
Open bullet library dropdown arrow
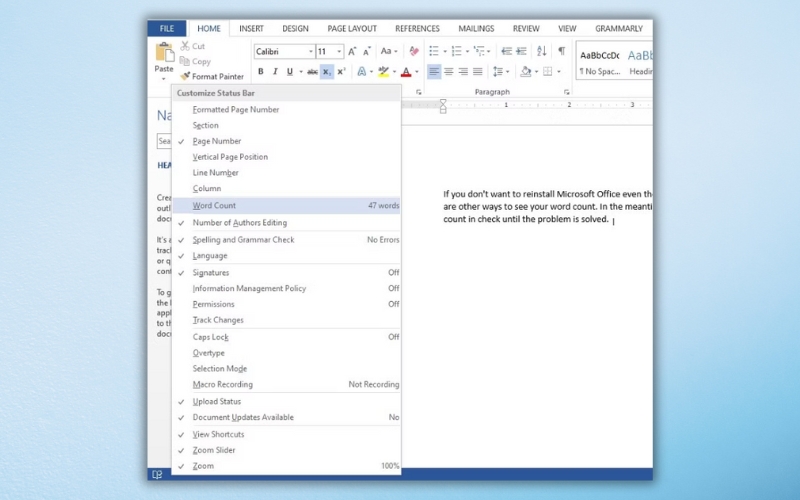[444, 51]
